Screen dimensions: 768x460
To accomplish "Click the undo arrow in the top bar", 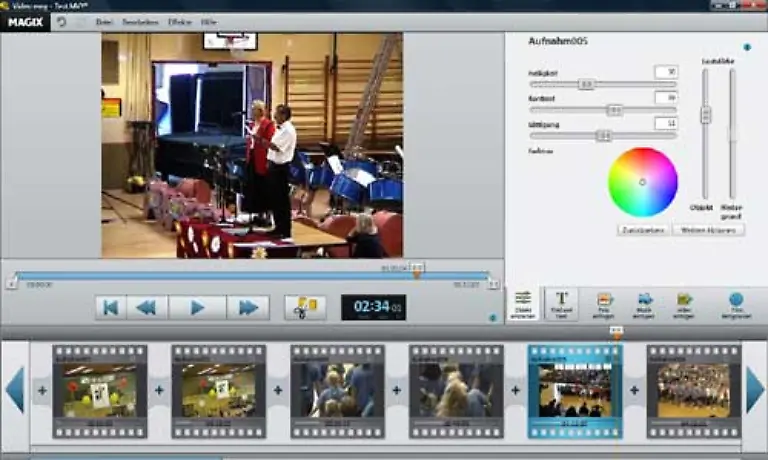I will click(x=61, y=21).
